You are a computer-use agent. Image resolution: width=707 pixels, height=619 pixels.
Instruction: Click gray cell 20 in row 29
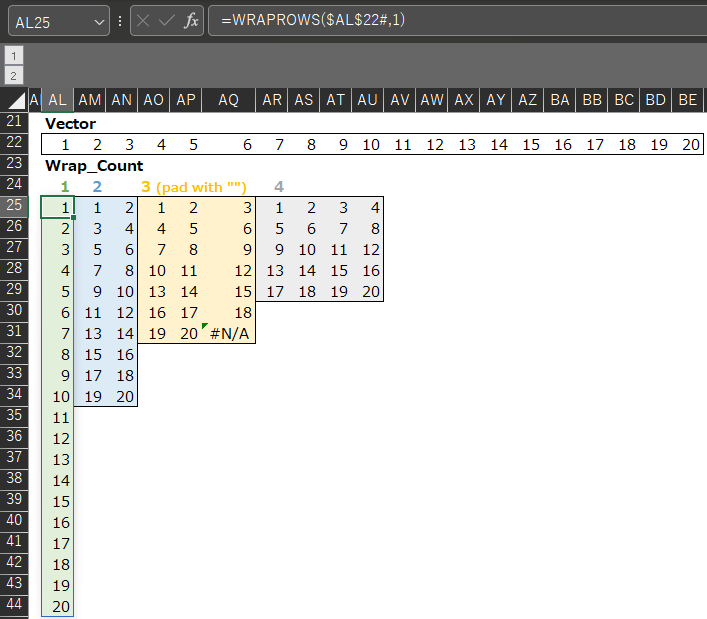pyautogui.click(x=368, y=292)
